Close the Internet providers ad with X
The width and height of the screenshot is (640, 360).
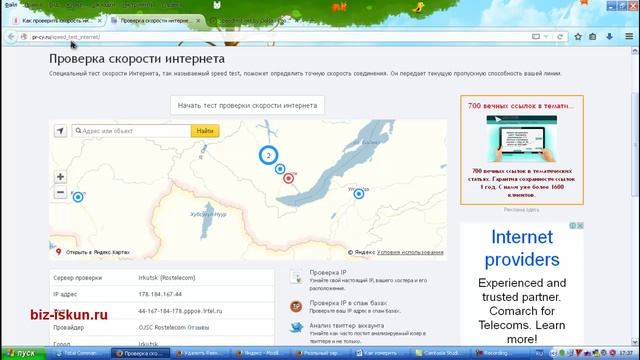pyautogui.click(x=580, y=225)
